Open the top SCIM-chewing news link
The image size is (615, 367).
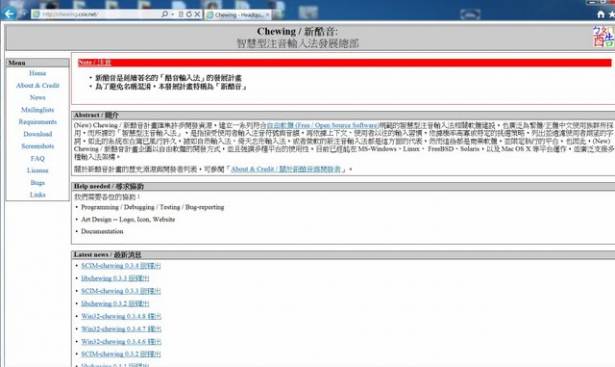coord(121,266)
